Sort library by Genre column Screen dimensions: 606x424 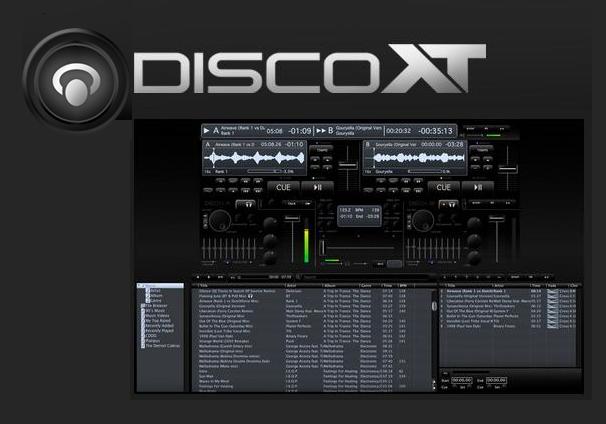coord(370,286)
